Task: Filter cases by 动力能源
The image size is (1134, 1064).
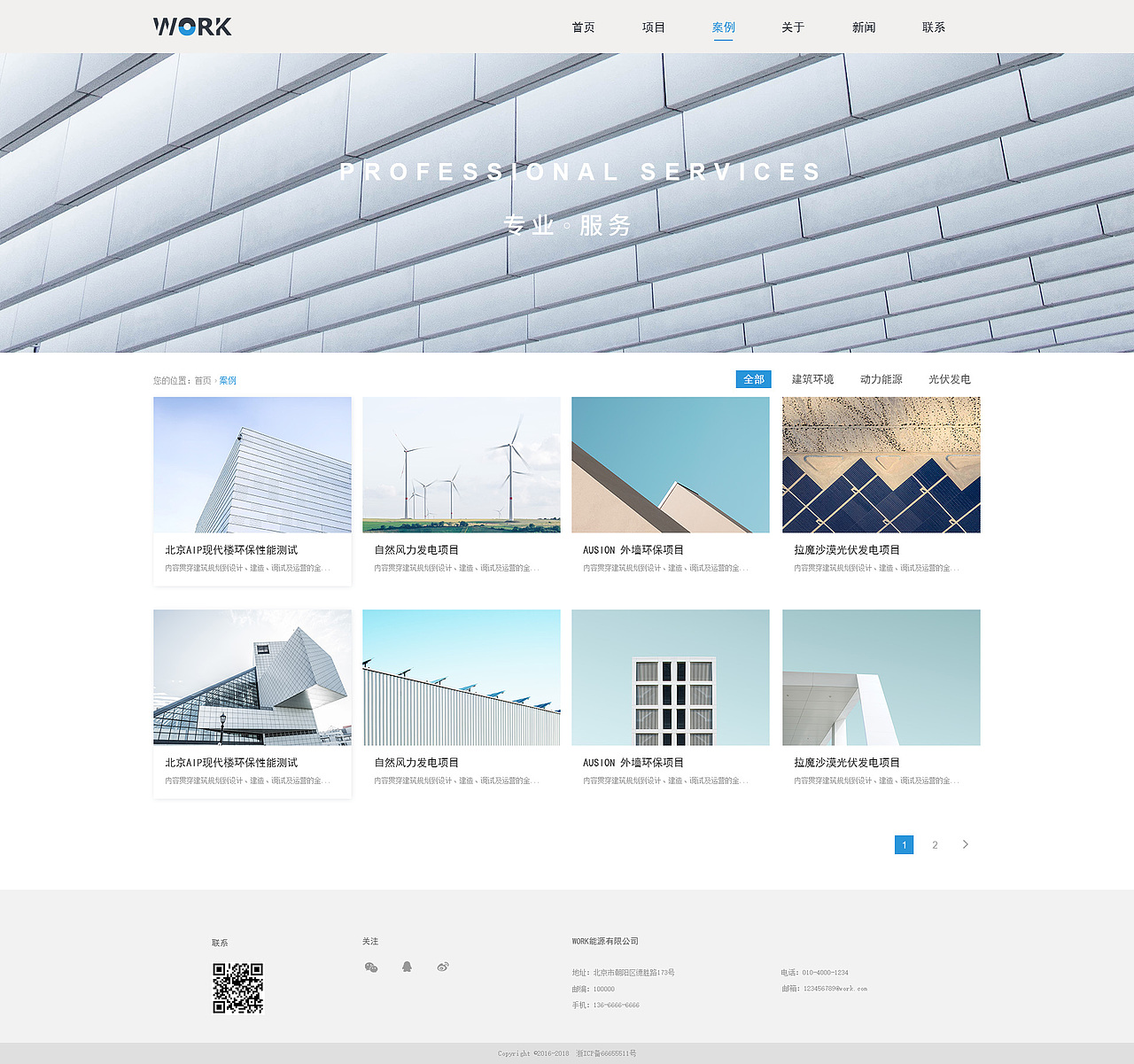Action: coord(882,379)
